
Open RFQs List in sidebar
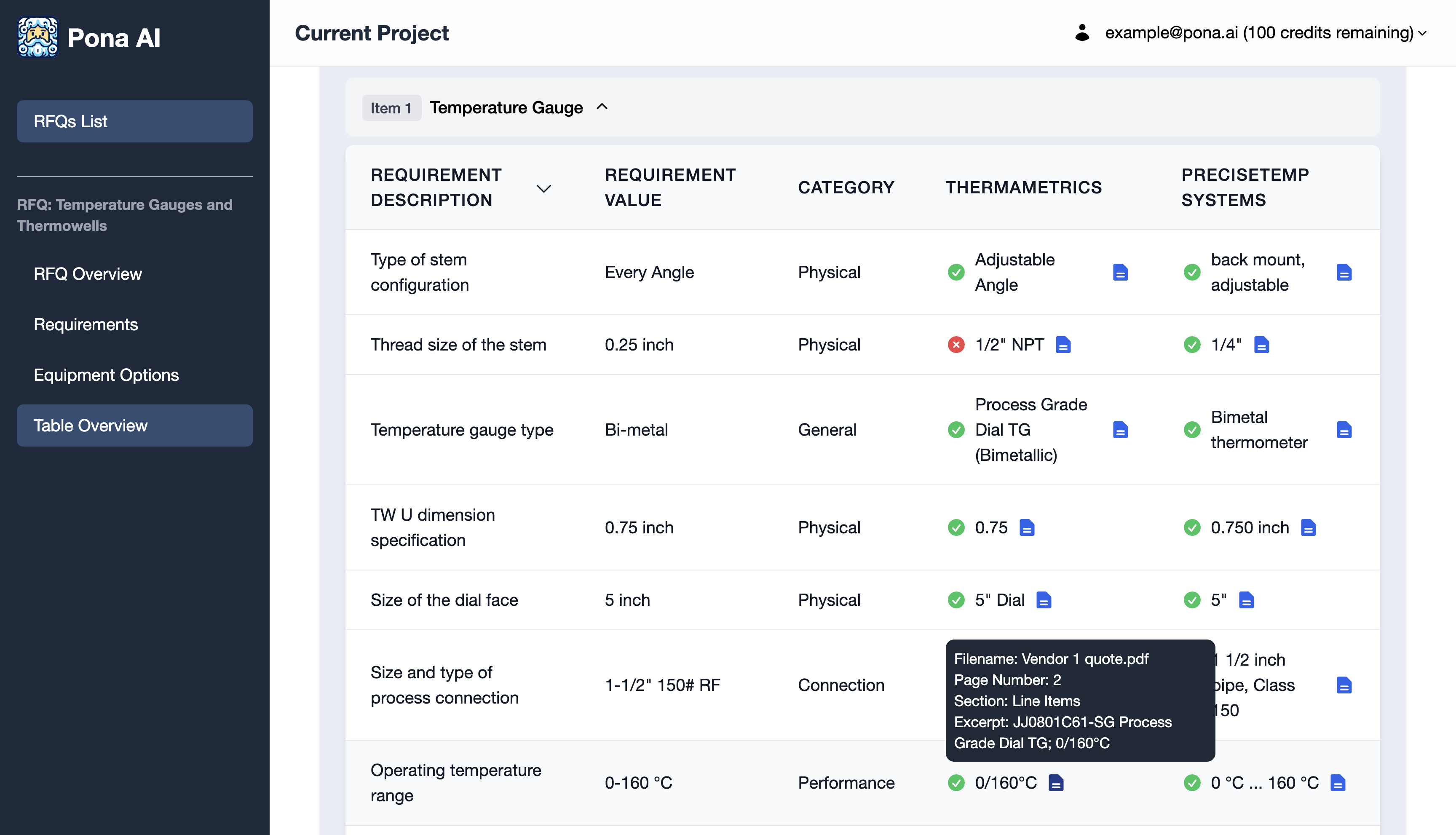[x=135, y=122]
